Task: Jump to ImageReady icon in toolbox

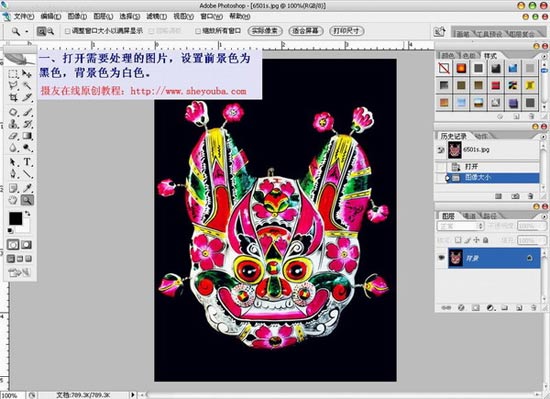Action: [x=20, y=272]
